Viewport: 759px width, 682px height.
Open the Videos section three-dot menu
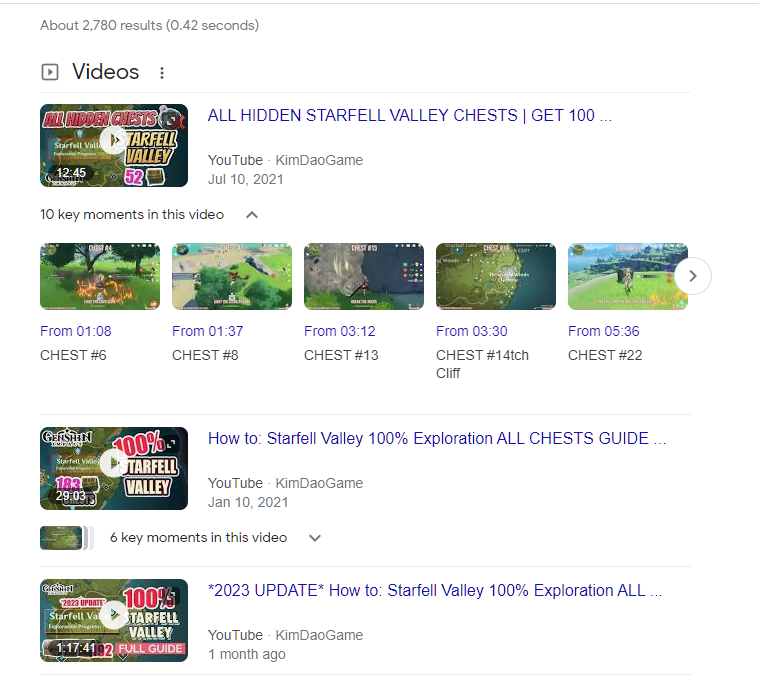(x=162, y=73)
